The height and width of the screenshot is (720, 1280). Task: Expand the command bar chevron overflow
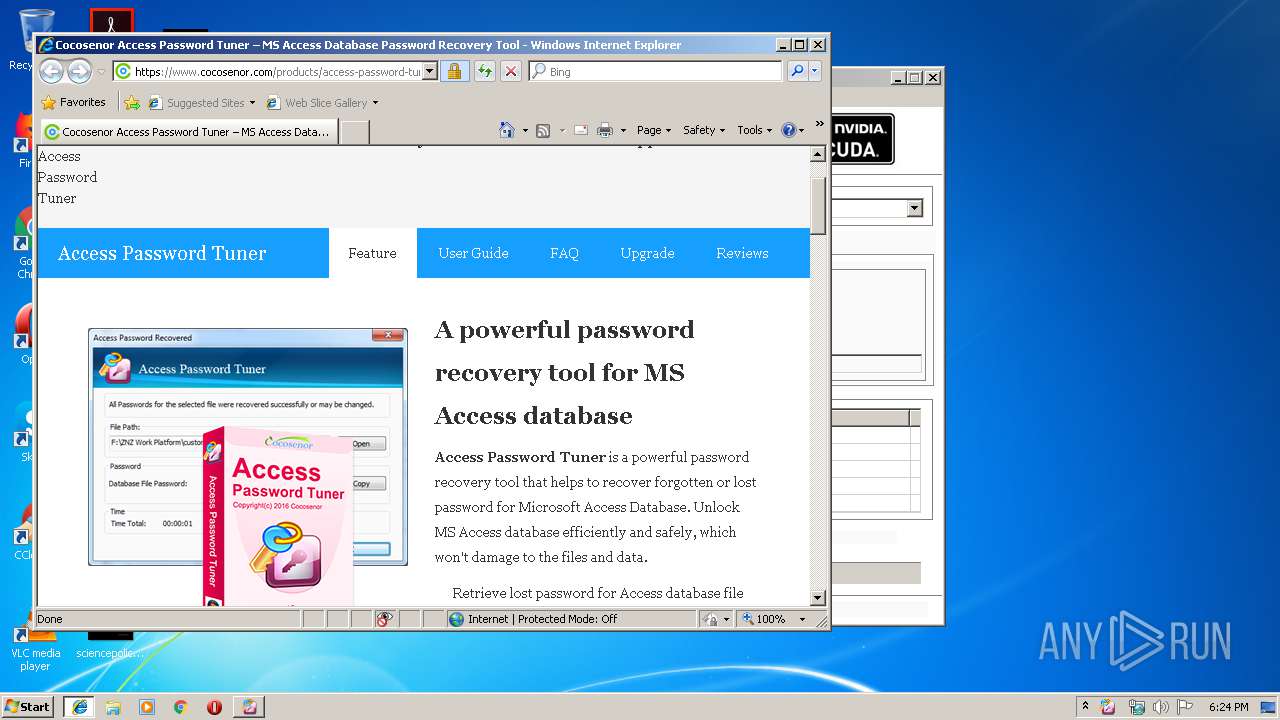click(x=820, y=124)
